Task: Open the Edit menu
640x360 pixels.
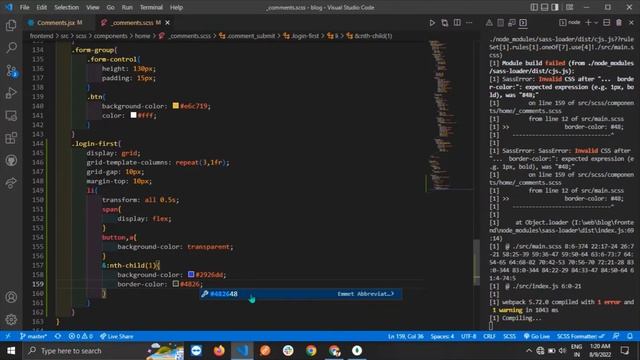Action: (42, 7)
